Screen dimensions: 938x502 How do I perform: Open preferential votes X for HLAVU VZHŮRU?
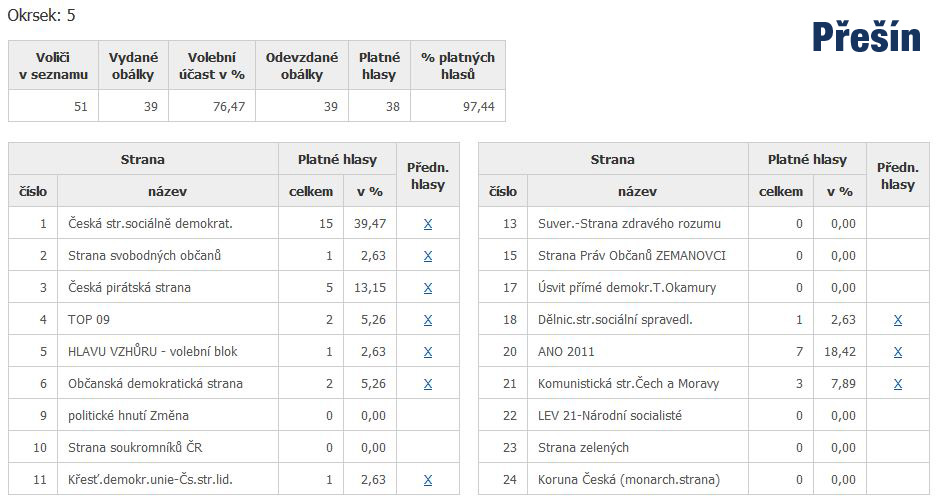tap(428, 352)
